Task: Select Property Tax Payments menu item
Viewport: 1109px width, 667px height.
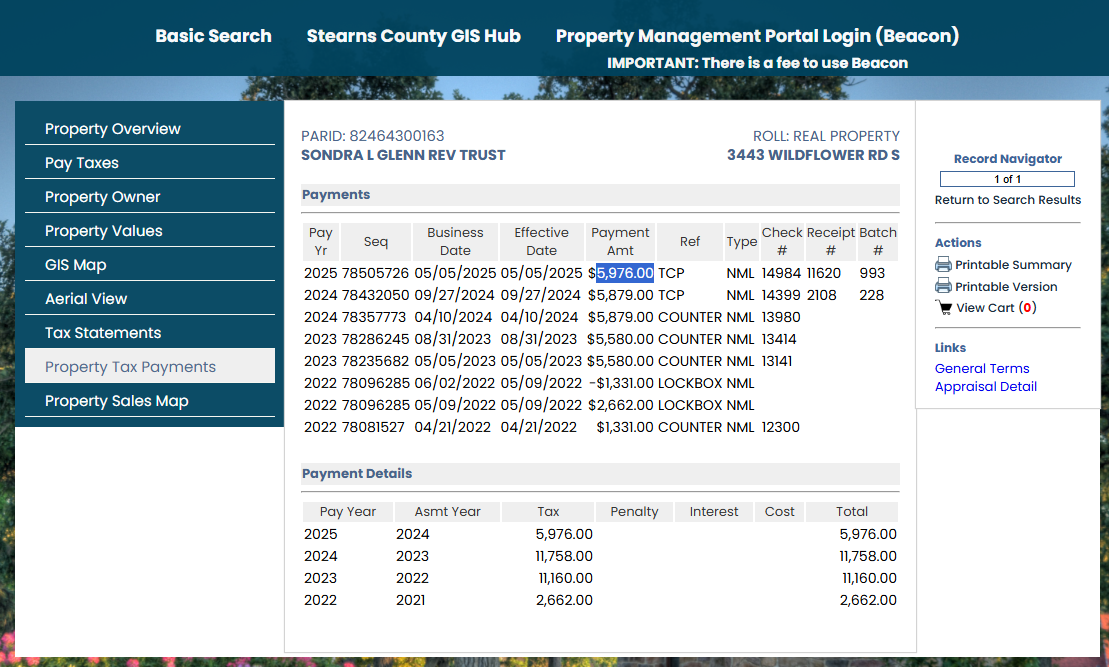Action: point(130,367)
